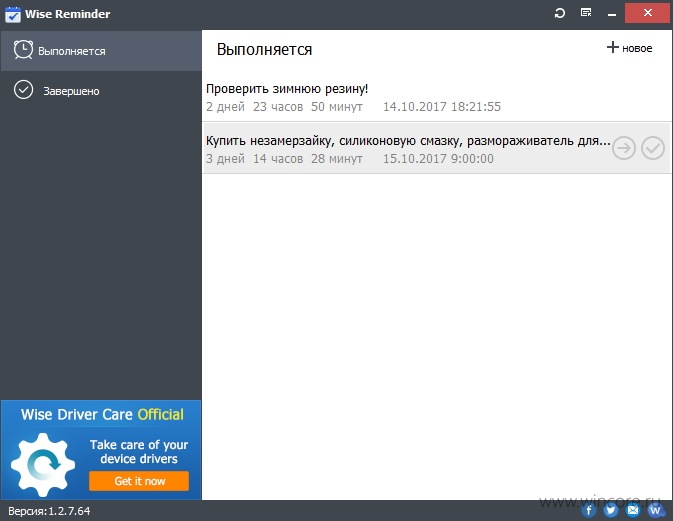Select reminder Купить незамерзайку
Screen dimensions: 673x521
point(437,148)
